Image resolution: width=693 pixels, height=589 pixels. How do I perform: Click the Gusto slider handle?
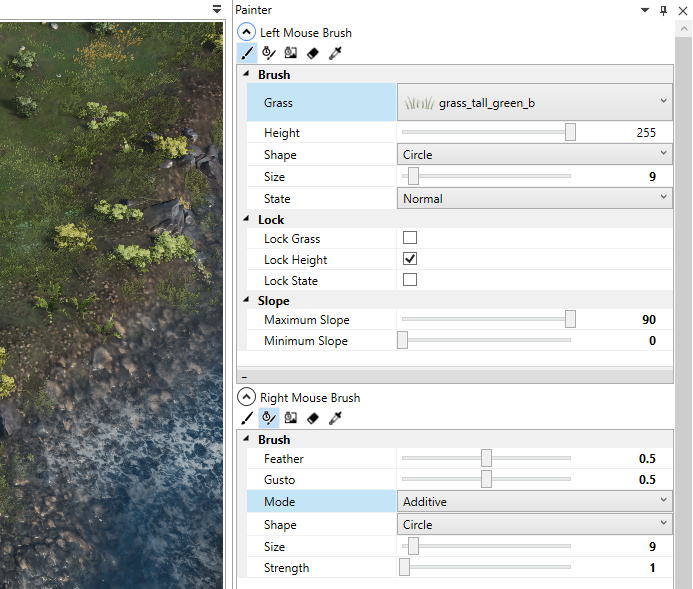point(486,479)
